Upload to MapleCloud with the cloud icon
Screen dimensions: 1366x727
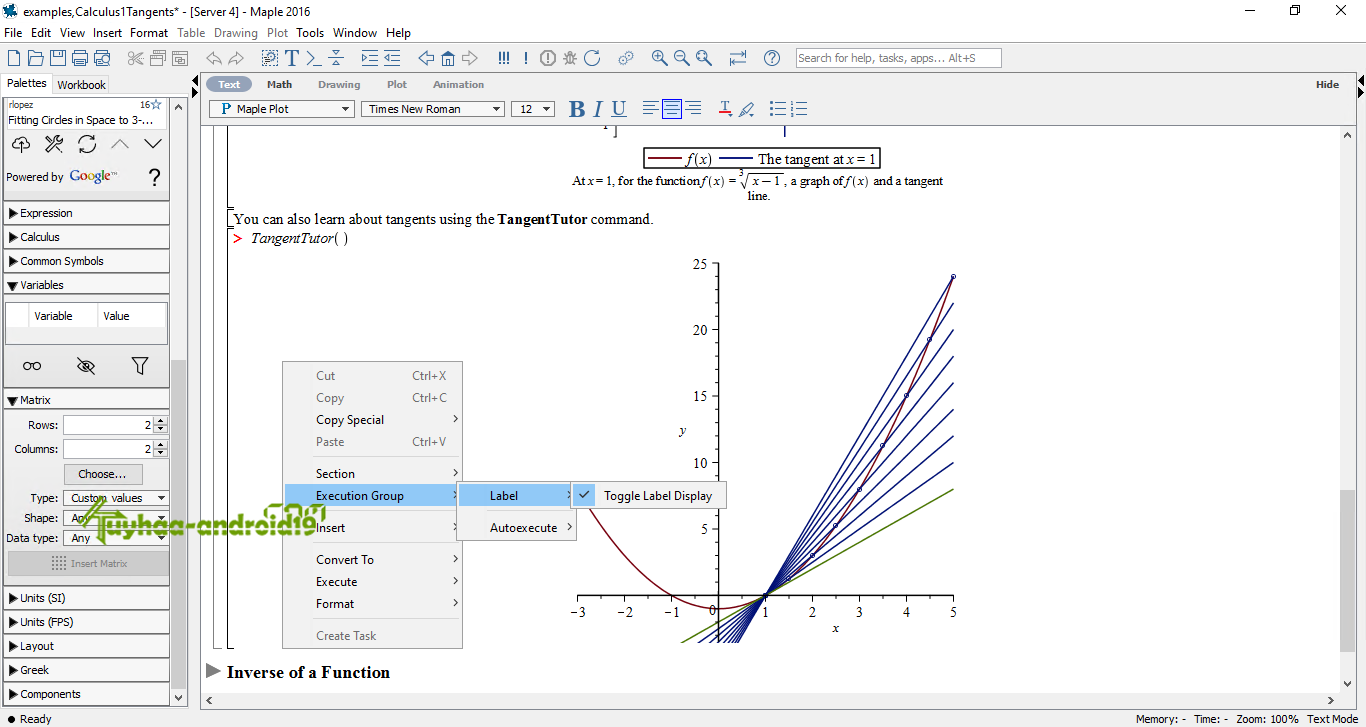click(x=21, y=145)
